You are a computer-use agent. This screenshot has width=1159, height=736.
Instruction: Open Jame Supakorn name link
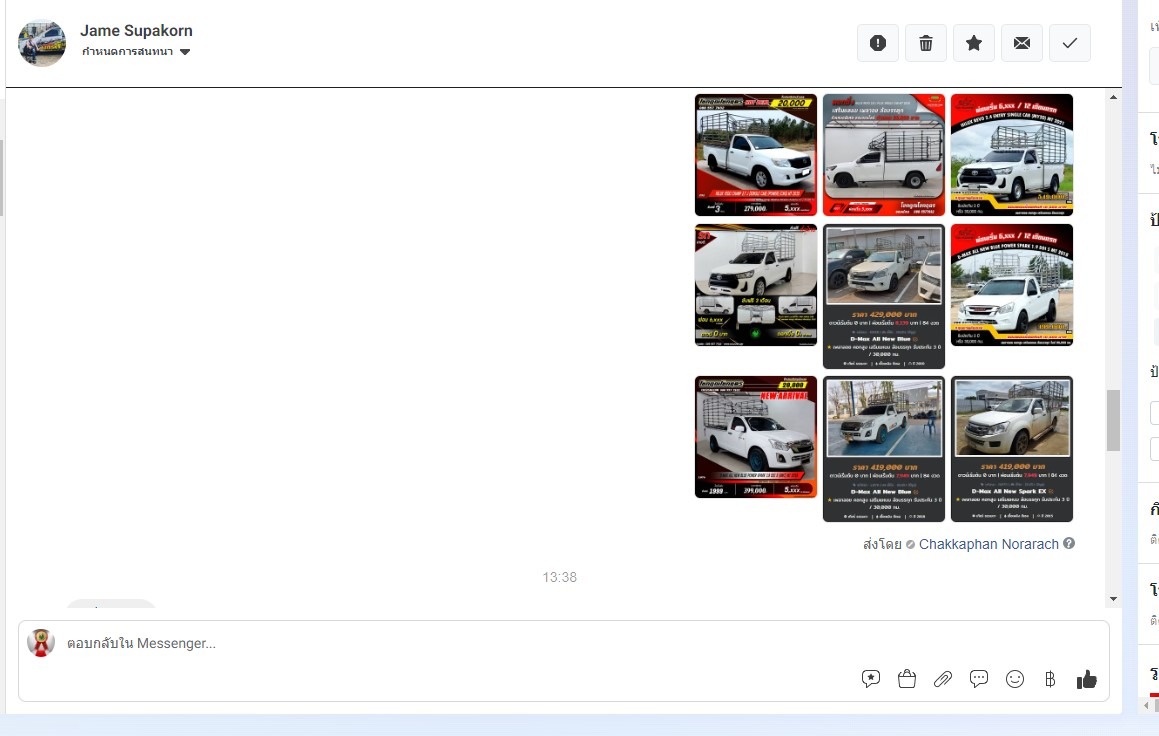pos(136,30)
